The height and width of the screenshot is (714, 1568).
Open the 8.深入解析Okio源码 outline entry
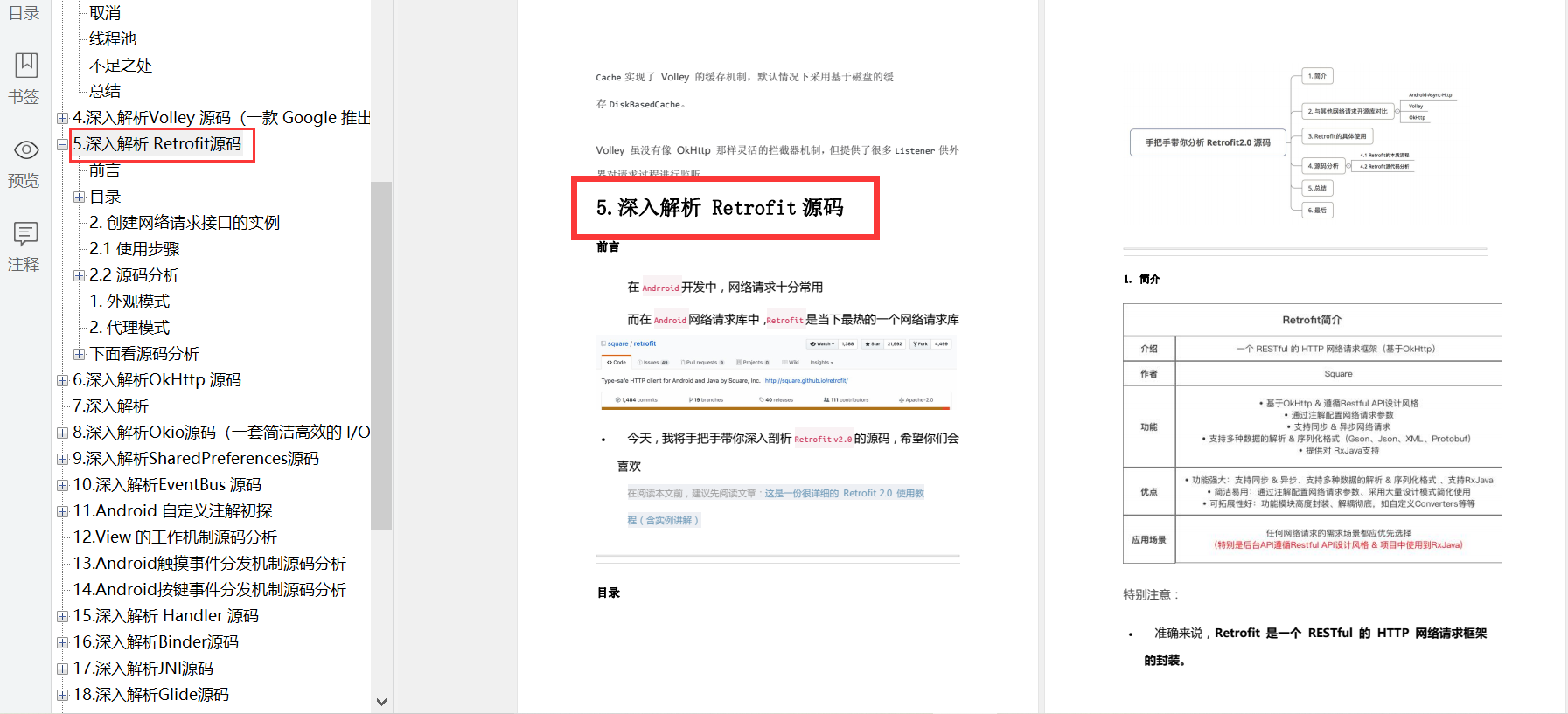(221, 432)
